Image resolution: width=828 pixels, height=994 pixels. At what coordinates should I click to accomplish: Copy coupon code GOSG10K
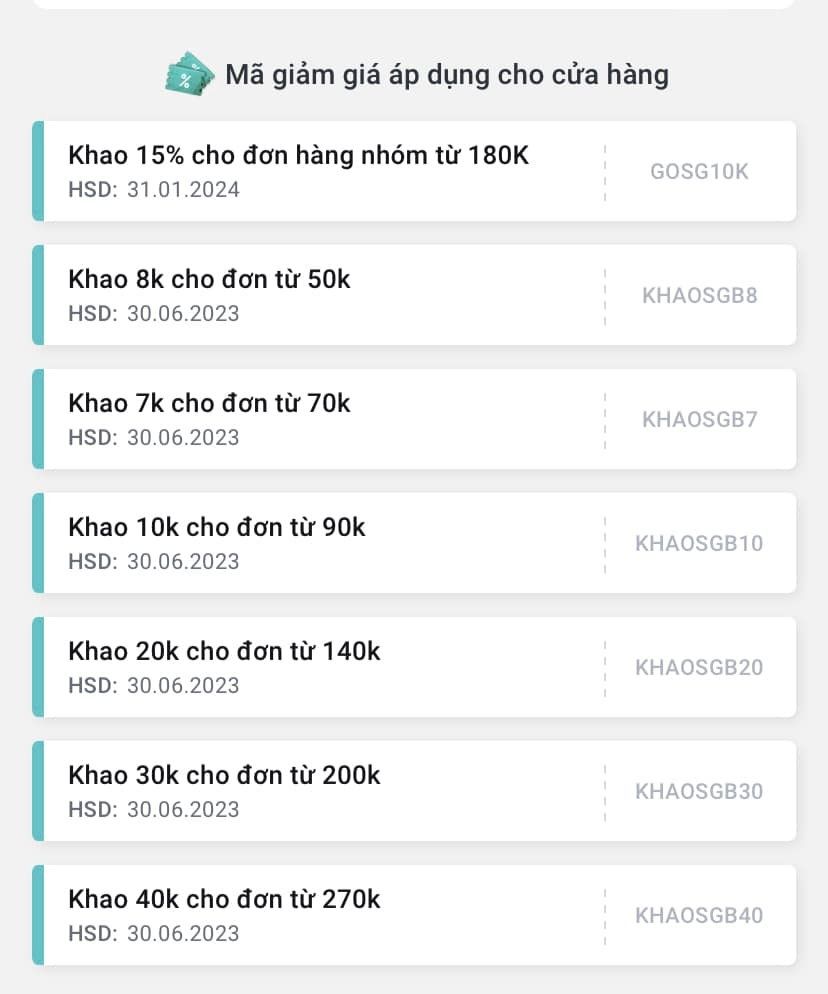click(699, 171)
